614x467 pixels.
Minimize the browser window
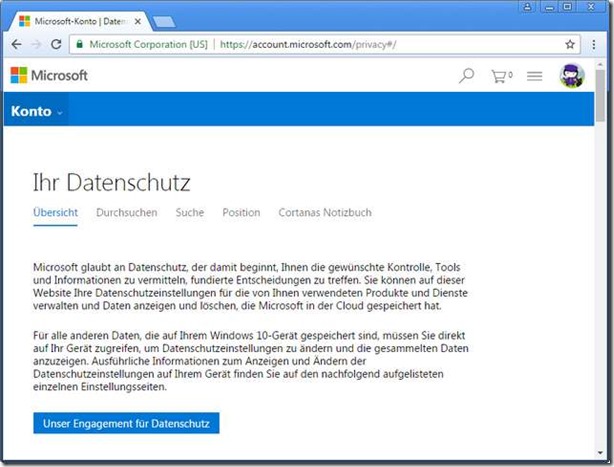pyautogui.click(x=549, y=7)
